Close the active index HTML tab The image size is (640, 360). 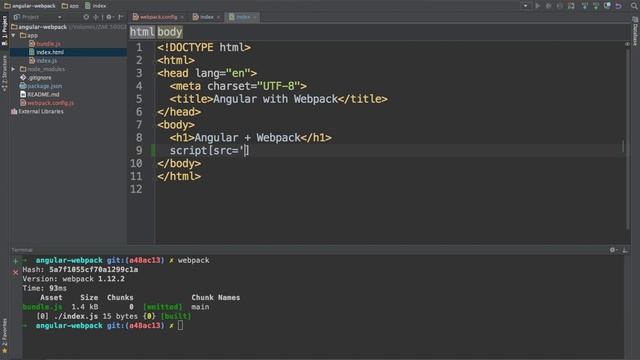(x=255, y=17)
